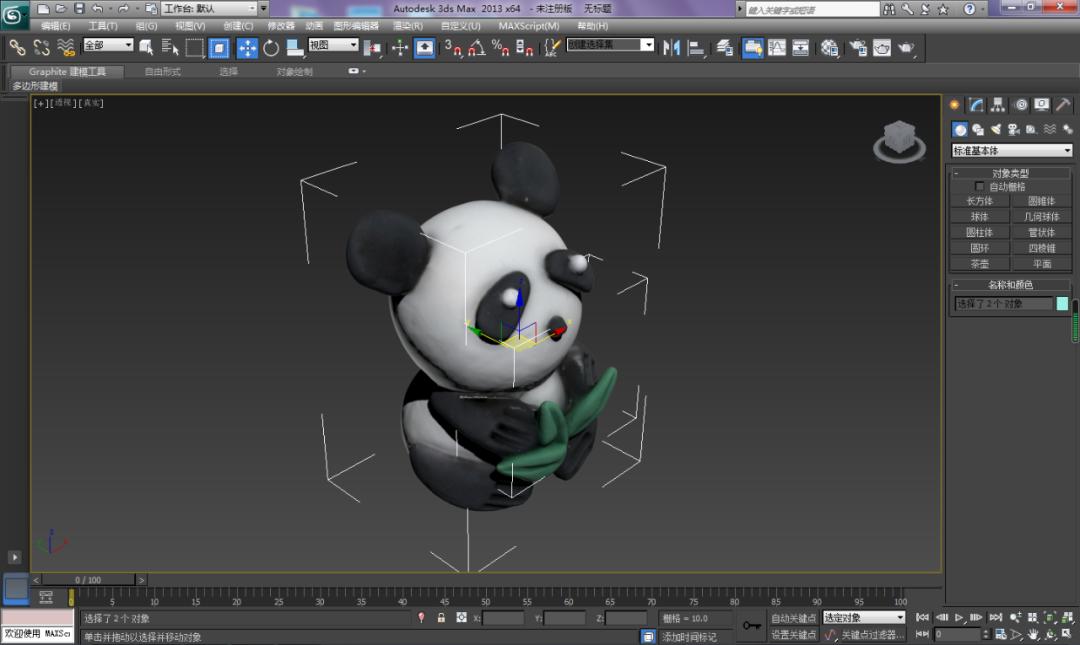Activate the Select and Link tool
The image size is (1080, 645).
click(17, 47)
